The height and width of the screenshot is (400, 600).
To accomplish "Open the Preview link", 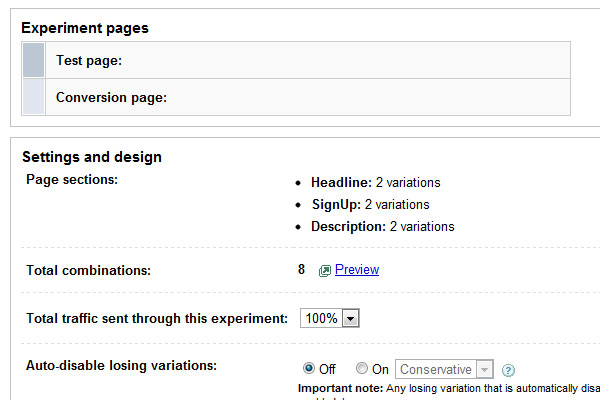I will coord(357,270).
